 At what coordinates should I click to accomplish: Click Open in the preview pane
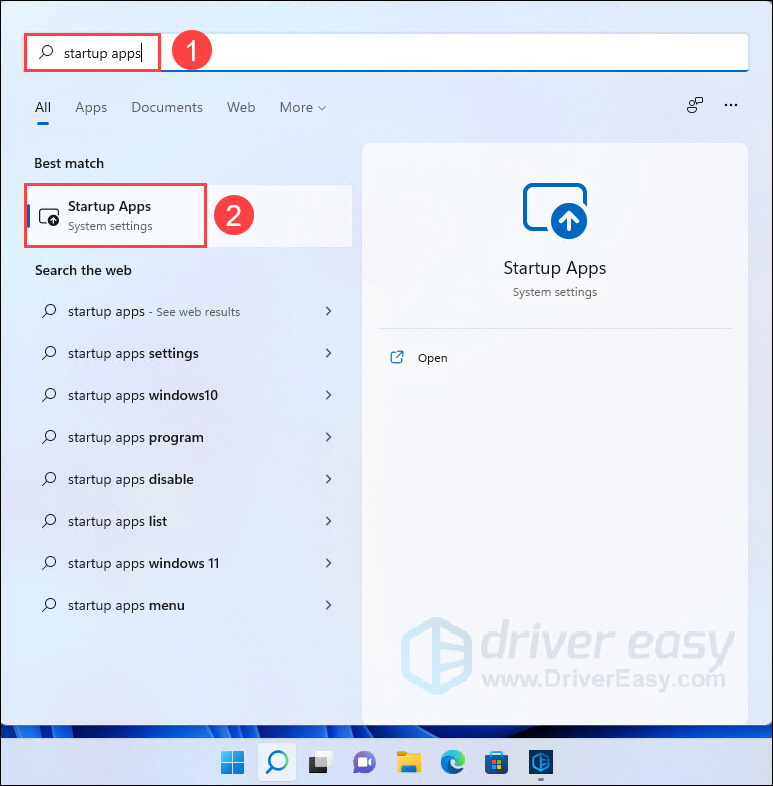(x=432, y=358)
